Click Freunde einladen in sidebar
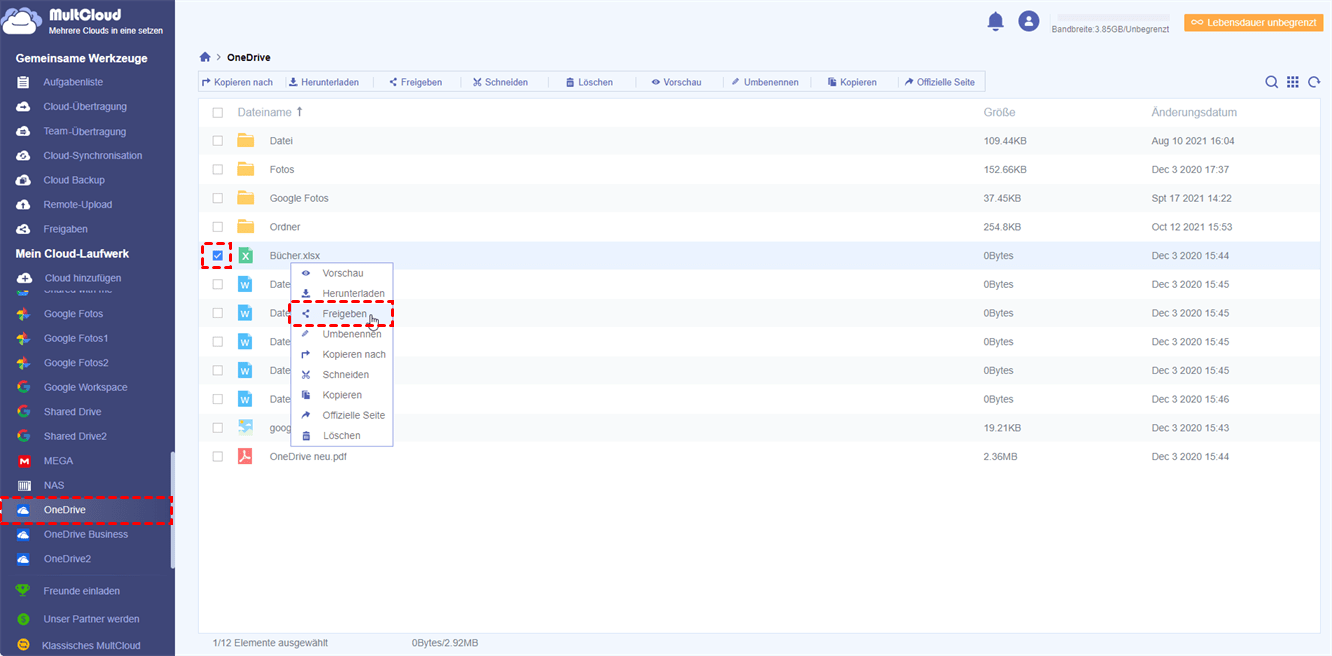The width and height of the screenshot is (1332, 656). 82,591
